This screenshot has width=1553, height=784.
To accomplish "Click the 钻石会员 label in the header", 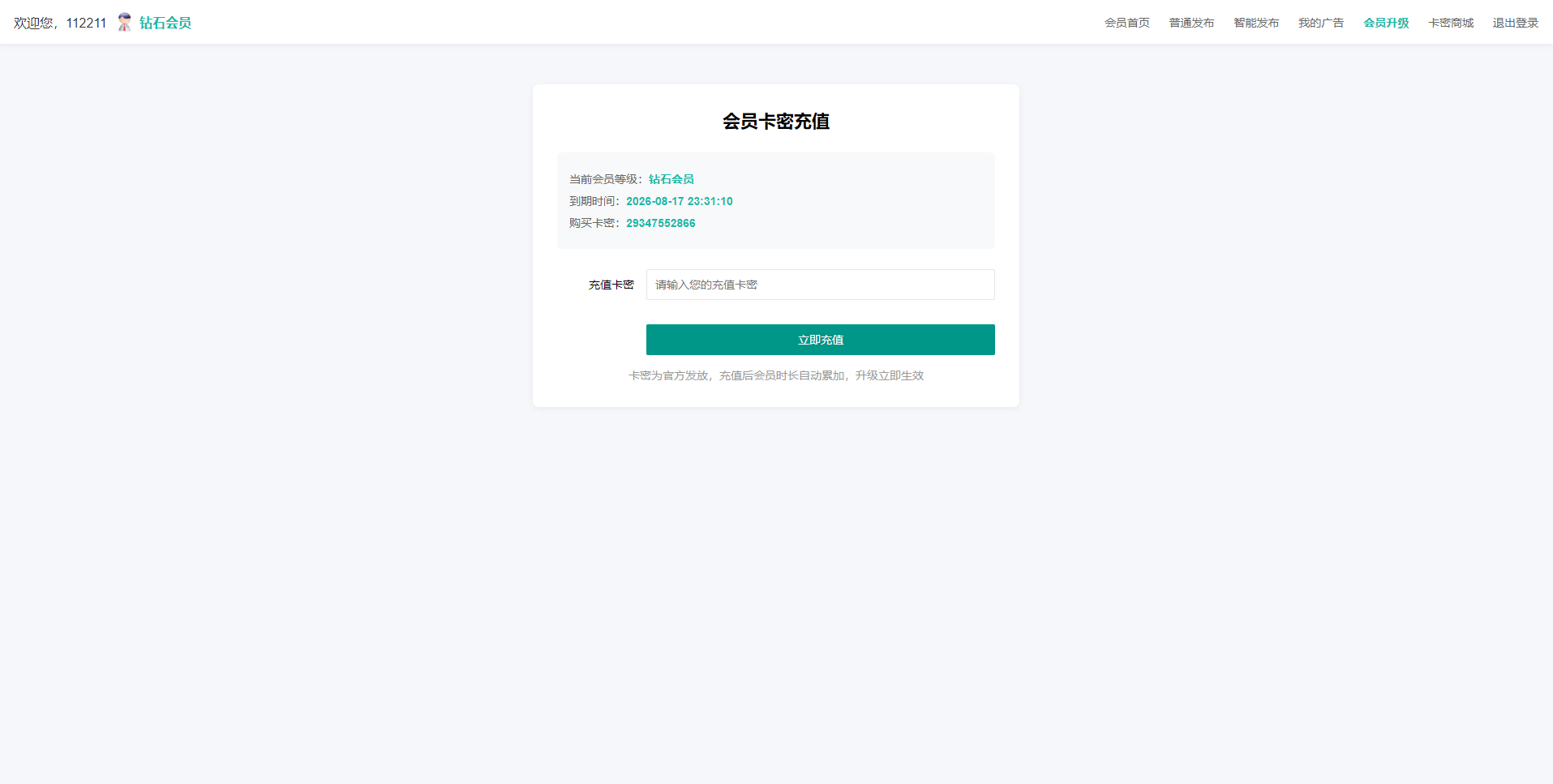I will tap(165, 23).
